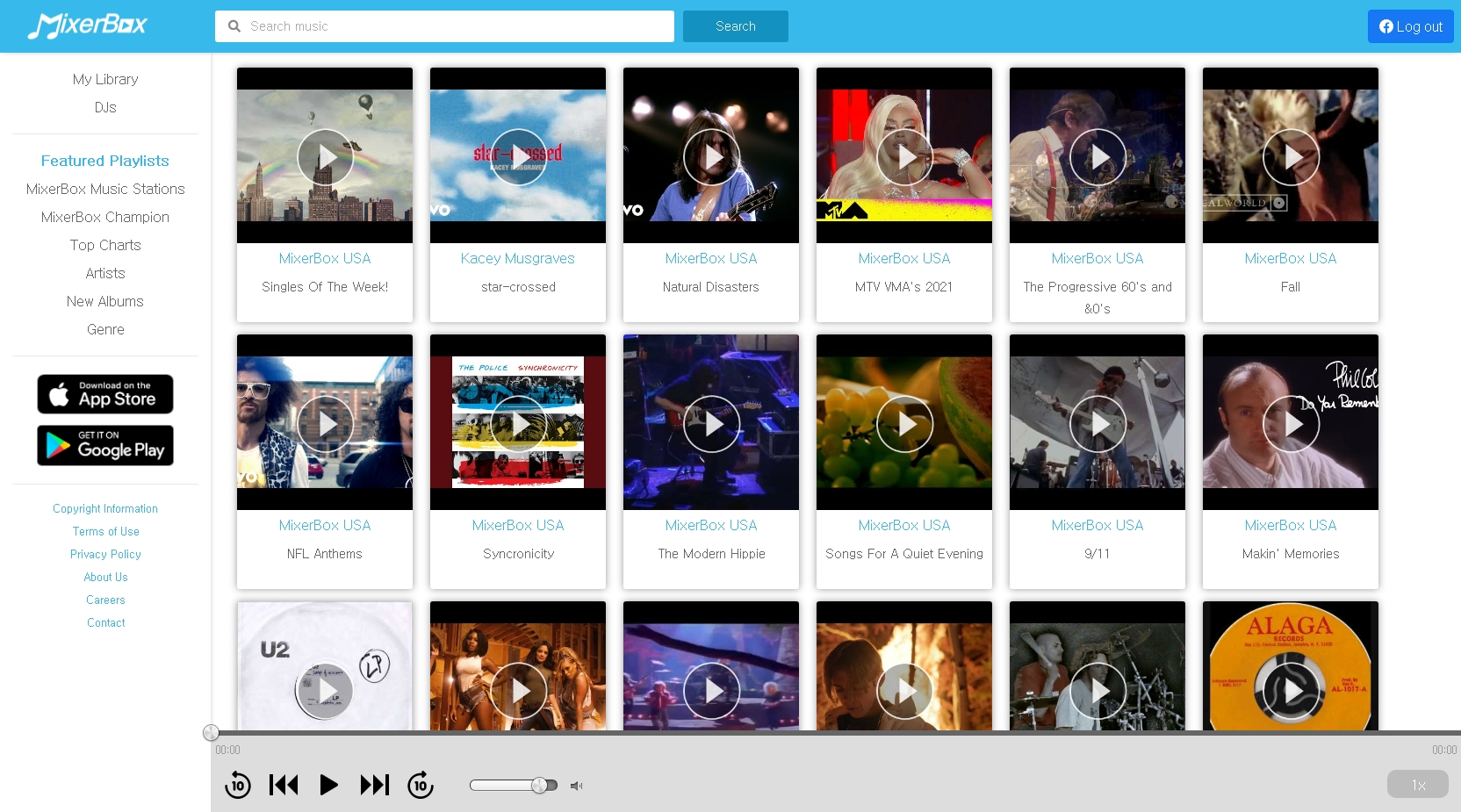The width and height of the screenshot is (1461, 812).
Task: Rewind 10 seconds in the player
Action: tap(238, 785)
